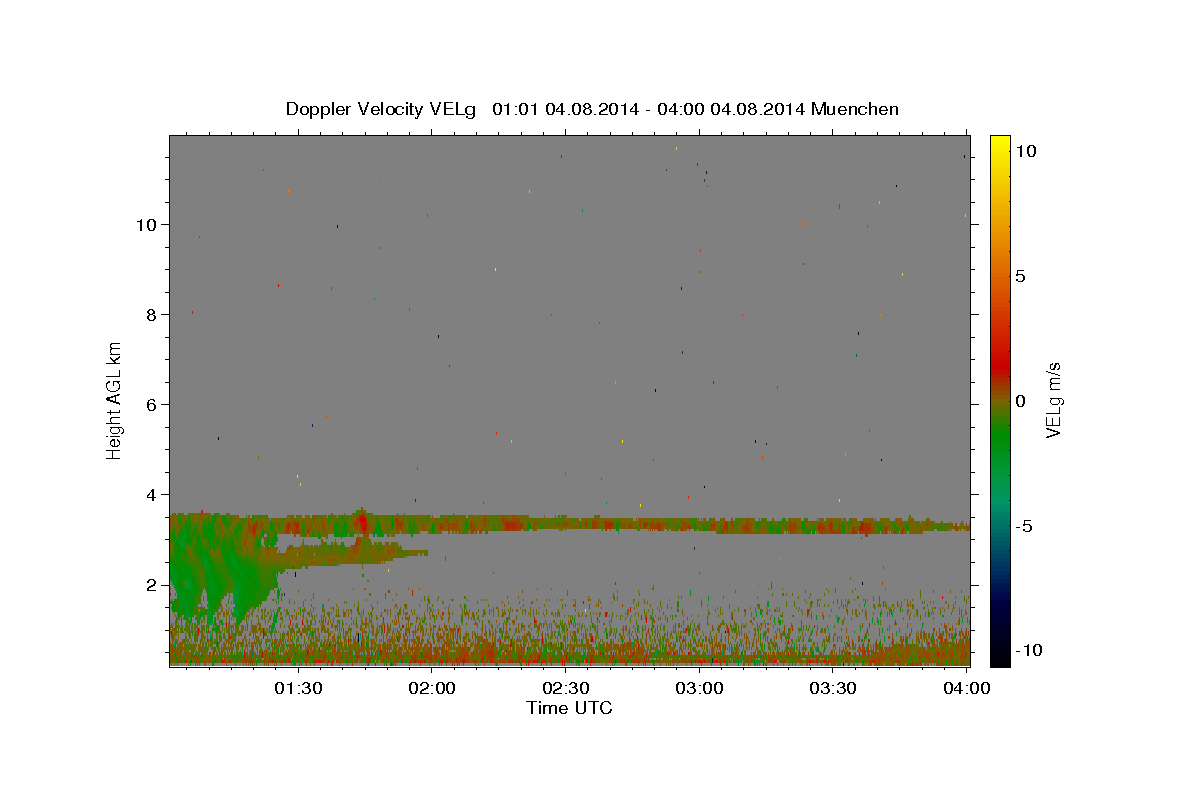Image resolution: width=1200 pixels, height=800 pixels.
Task: Click the red velocity patch in cloud layer near 01:45
Action: pos(361,522)
